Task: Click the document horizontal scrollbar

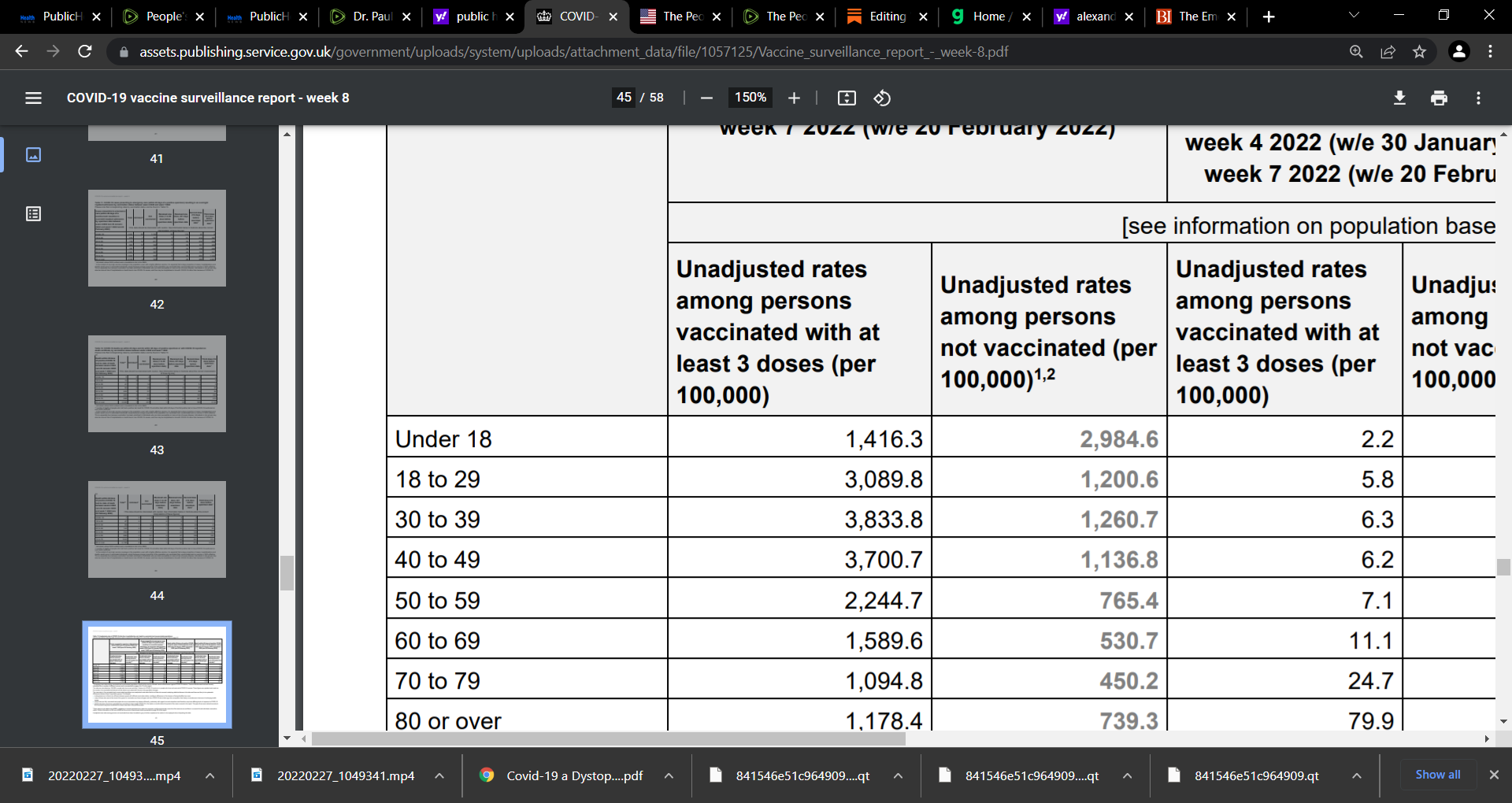Action: point(608,739)
